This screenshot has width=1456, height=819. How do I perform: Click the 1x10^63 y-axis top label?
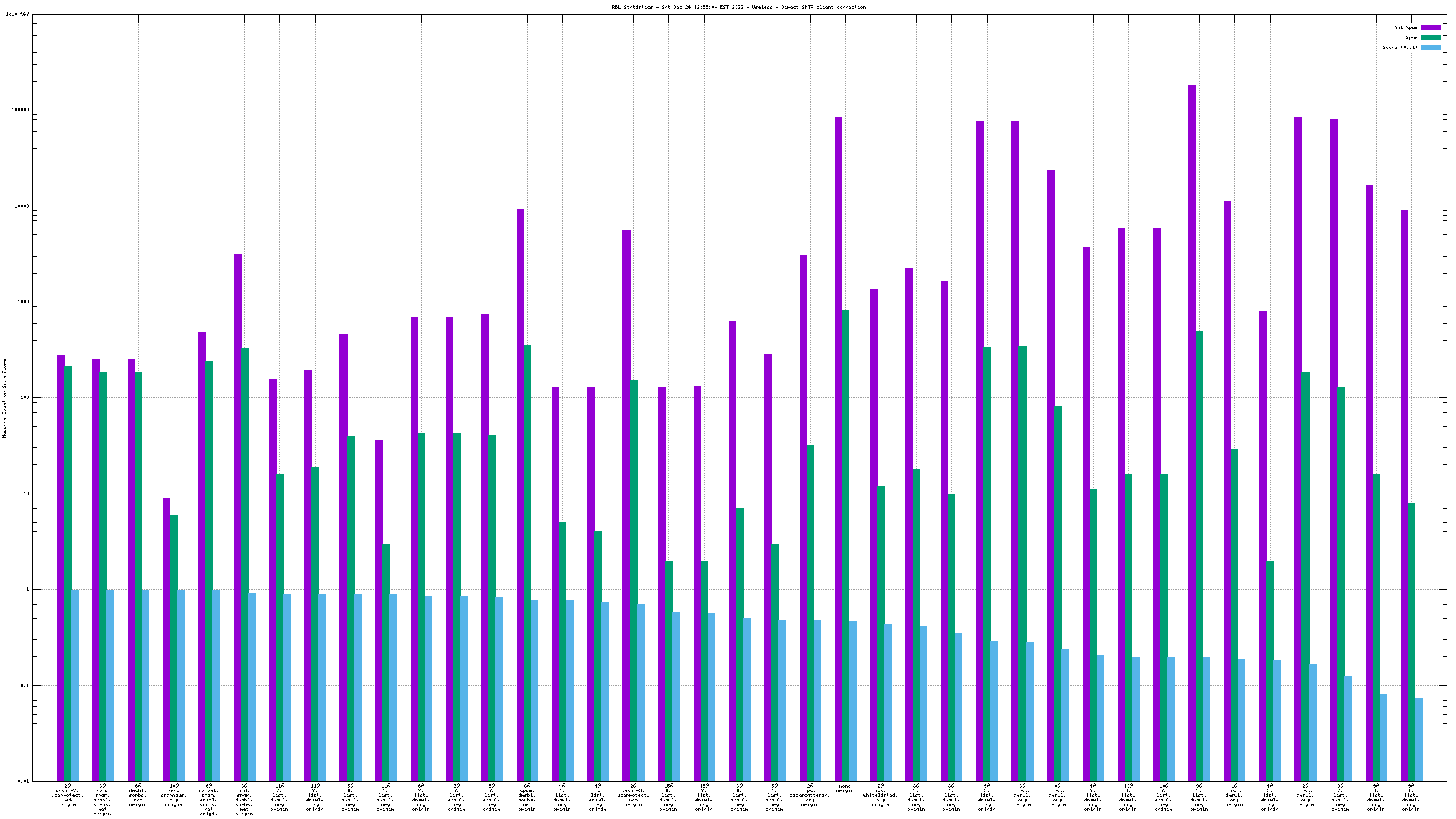(17, 14)
